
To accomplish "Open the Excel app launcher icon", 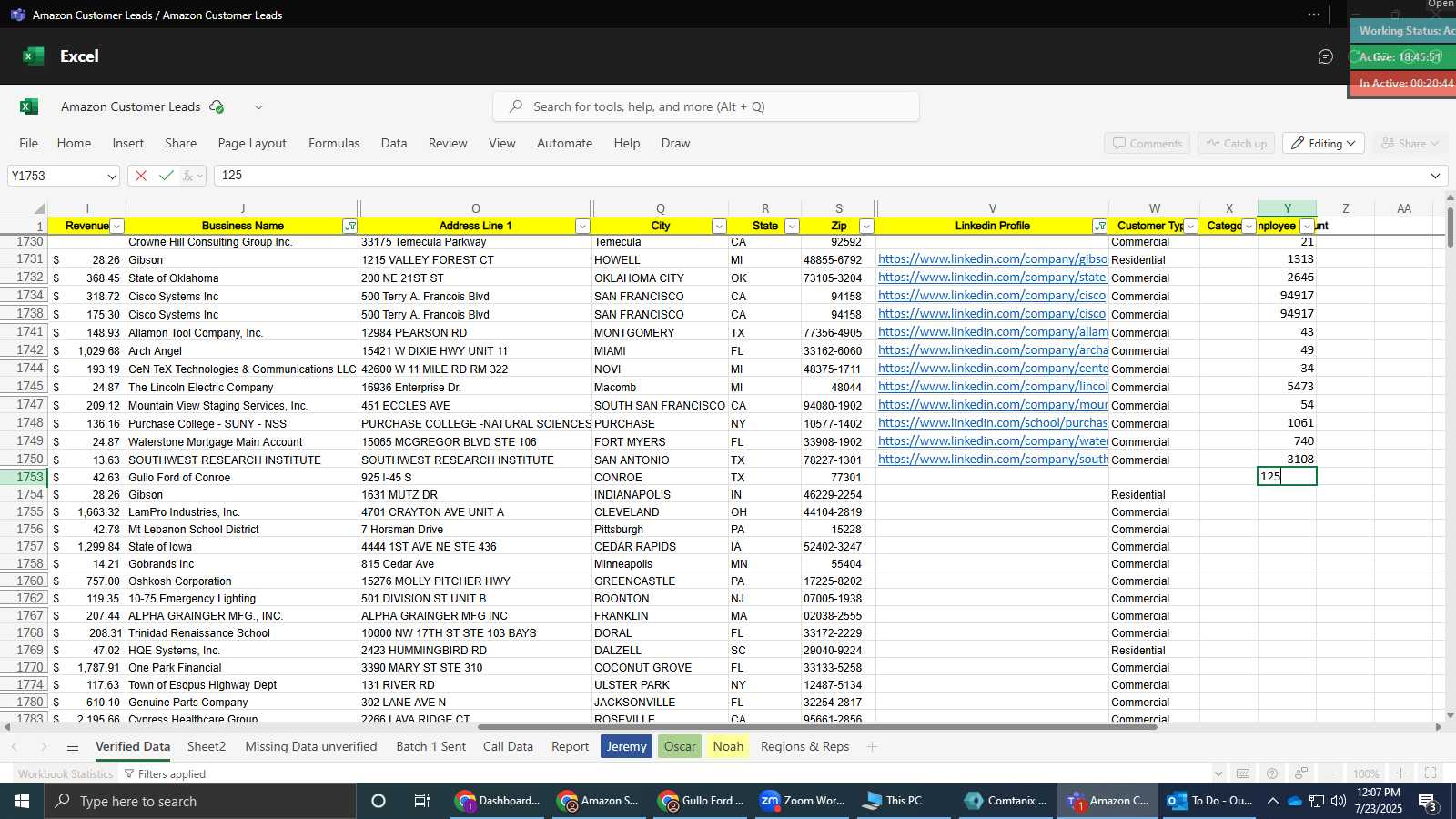I will (34, 56).
